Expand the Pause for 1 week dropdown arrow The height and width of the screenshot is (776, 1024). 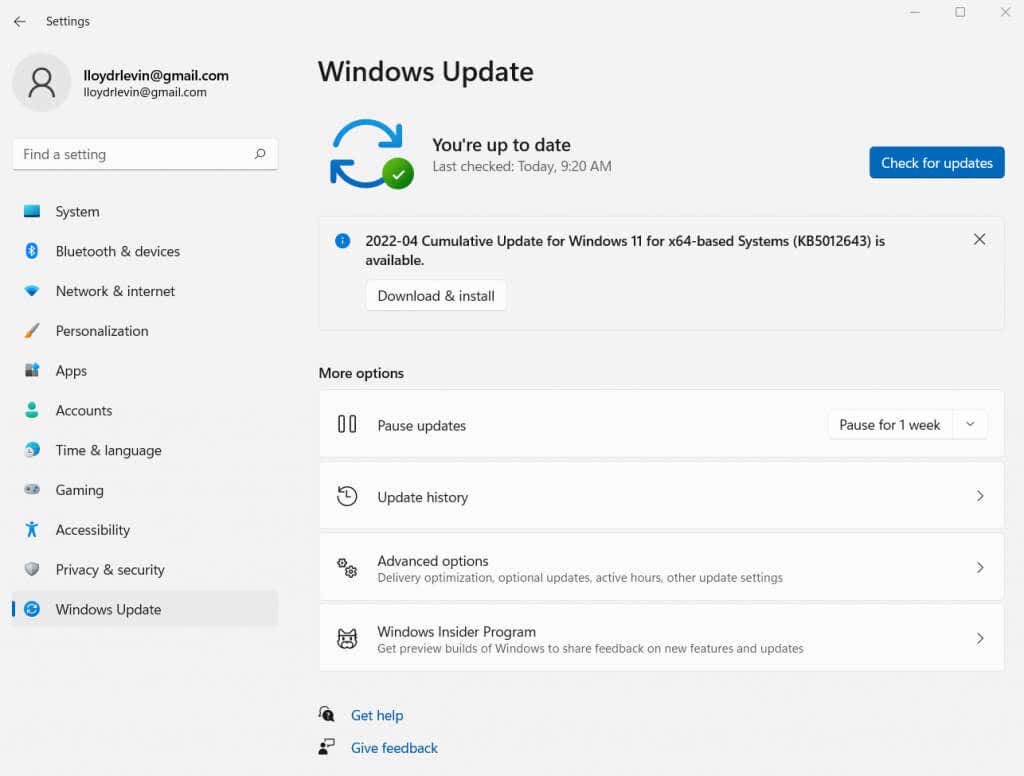click(970, 425)
